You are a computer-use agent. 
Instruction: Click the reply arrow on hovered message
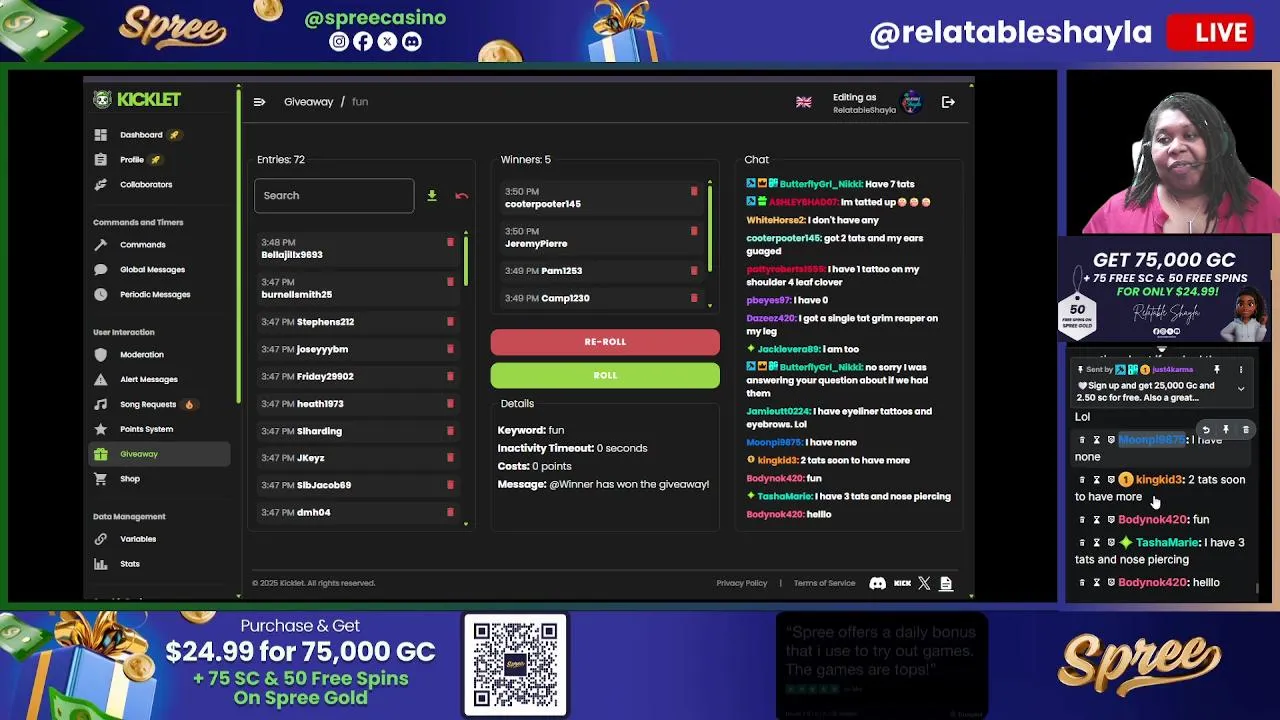pos(1206,430)
